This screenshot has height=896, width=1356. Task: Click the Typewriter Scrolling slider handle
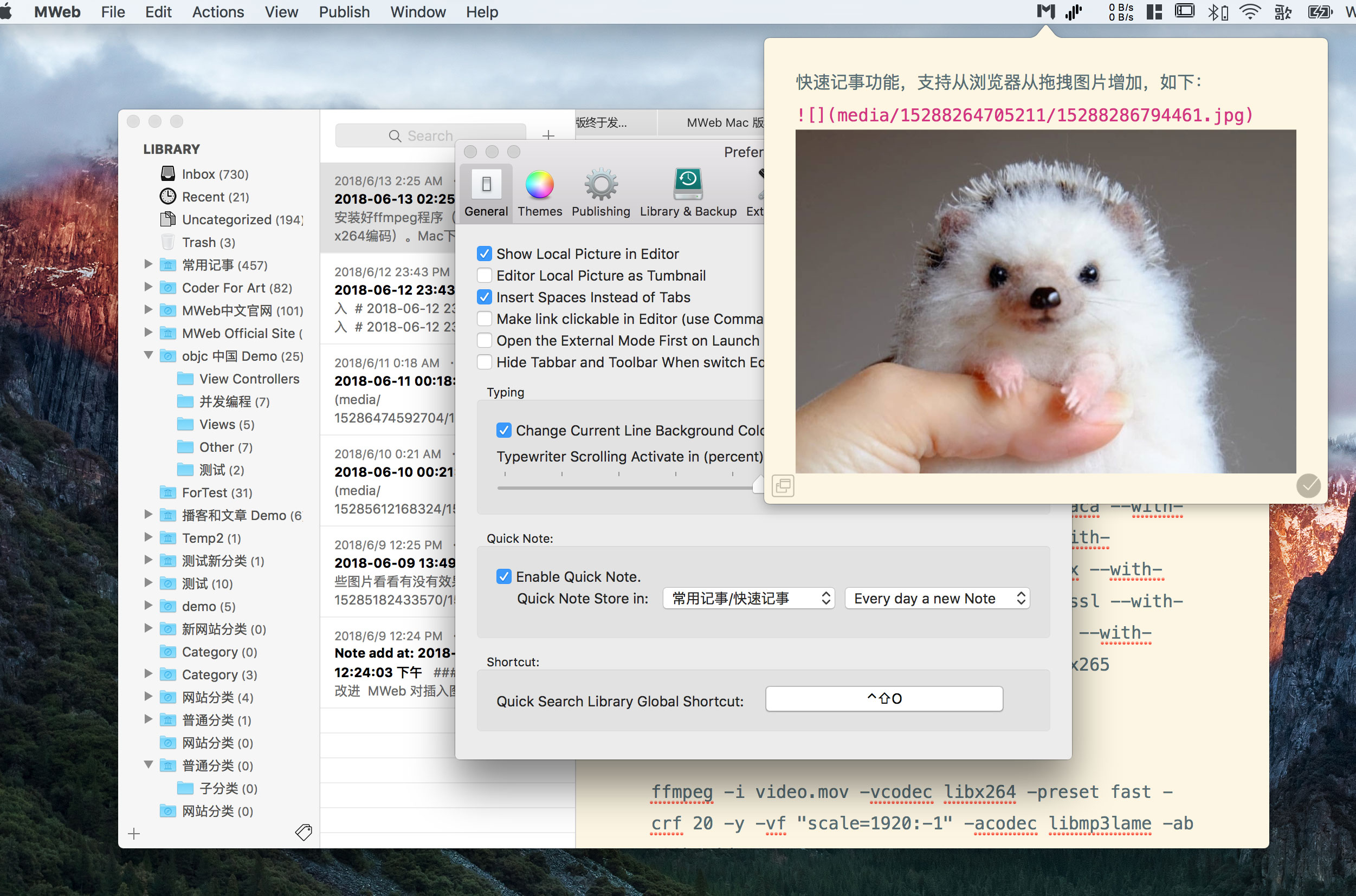(x=758, y=485)
